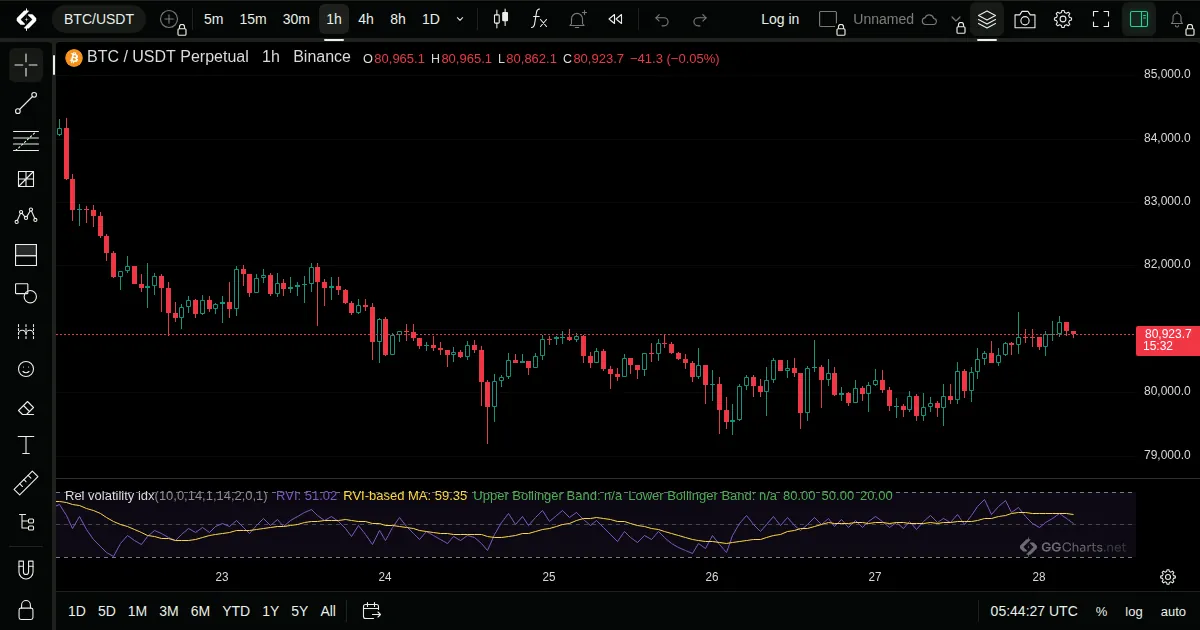1200x630 pixels.
Task: Create a price alert
Action: tap(578, 19)
